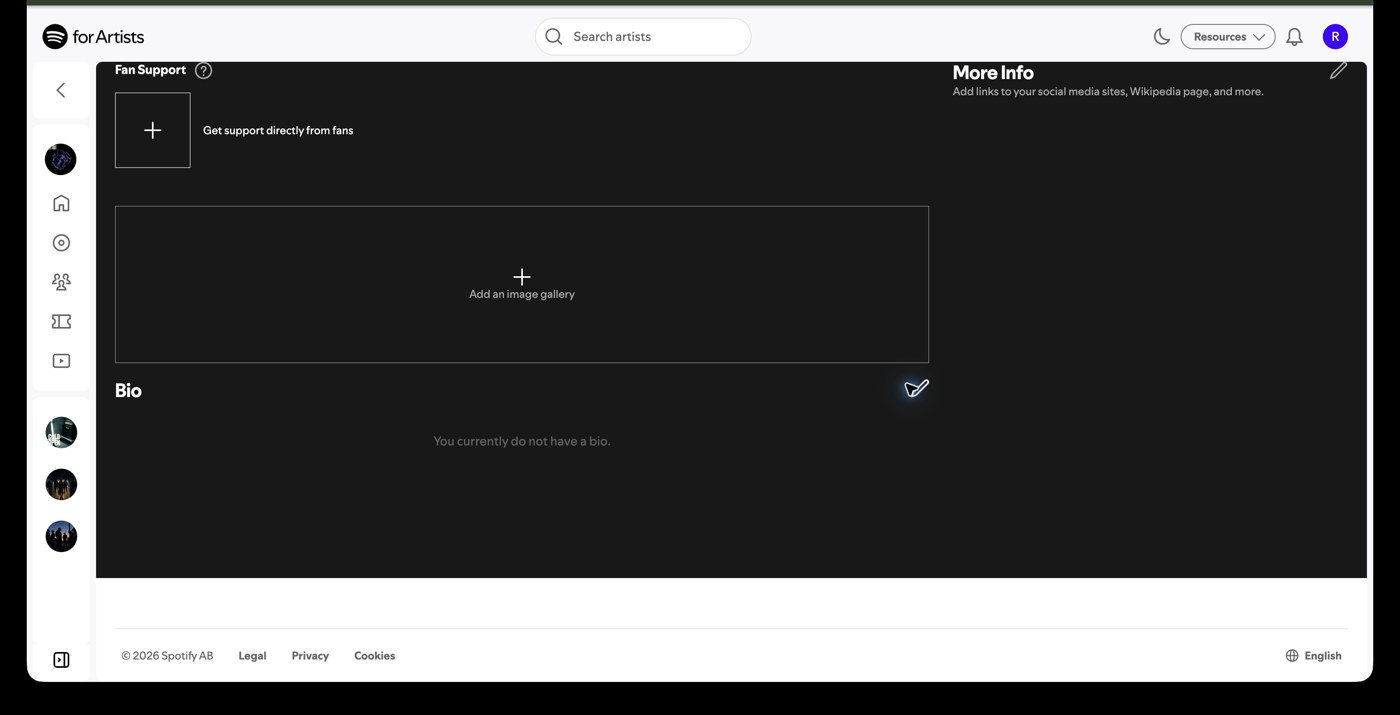The image size is (1400, 715).
Task: Click the magnifier search icon
Action: point(554,37)
